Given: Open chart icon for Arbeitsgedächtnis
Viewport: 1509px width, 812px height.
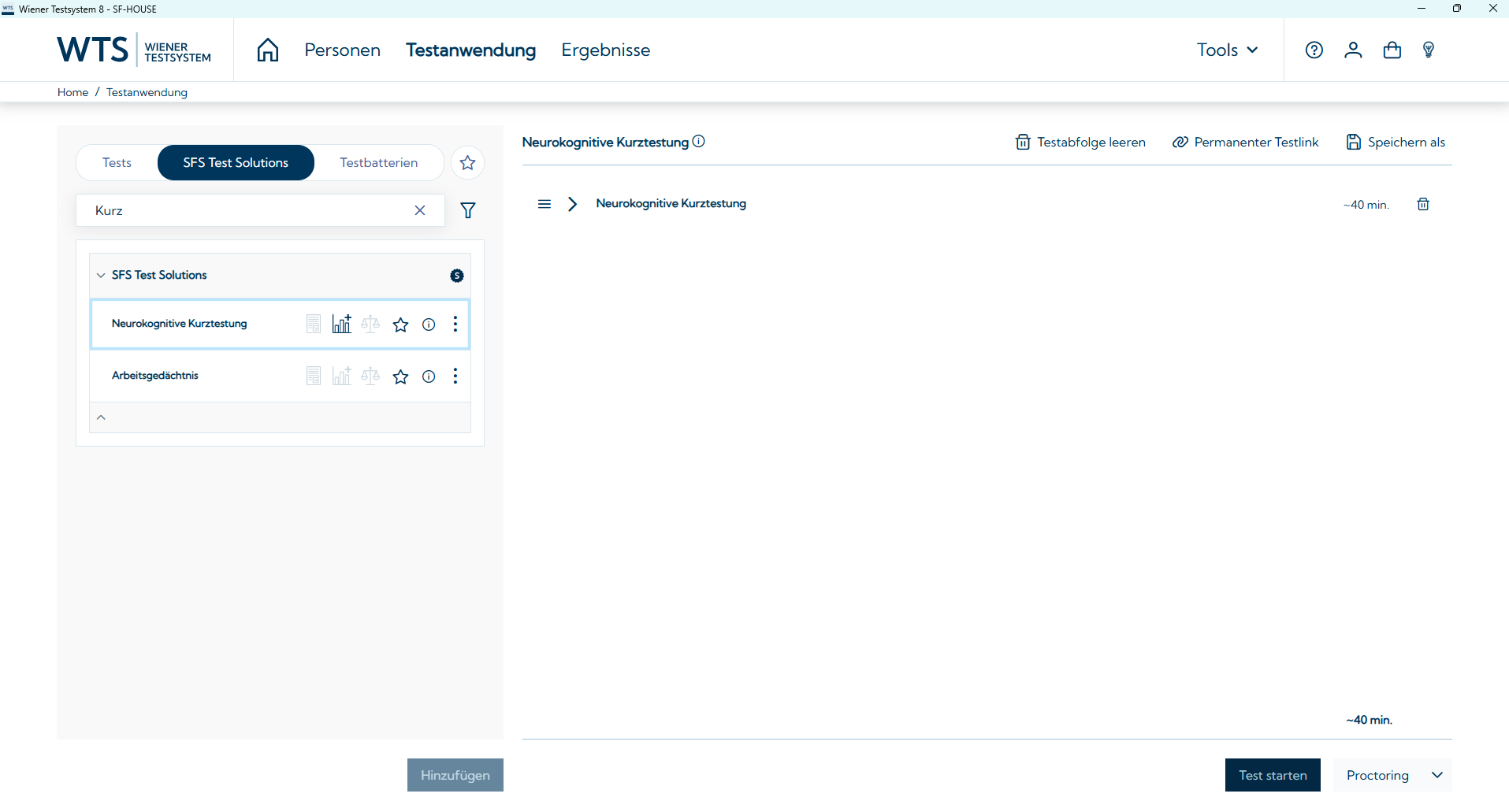Looking at the screenshot, I should pyautogui.click(x=342, y=376).
